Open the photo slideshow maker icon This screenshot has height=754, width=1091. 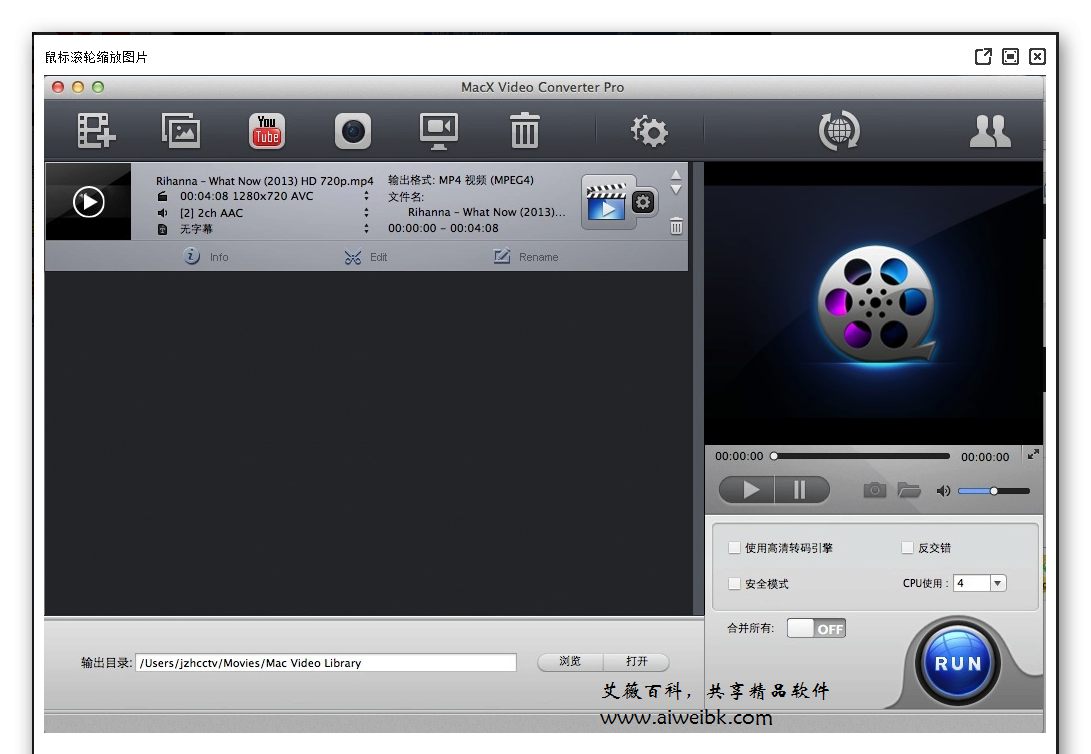181,131
